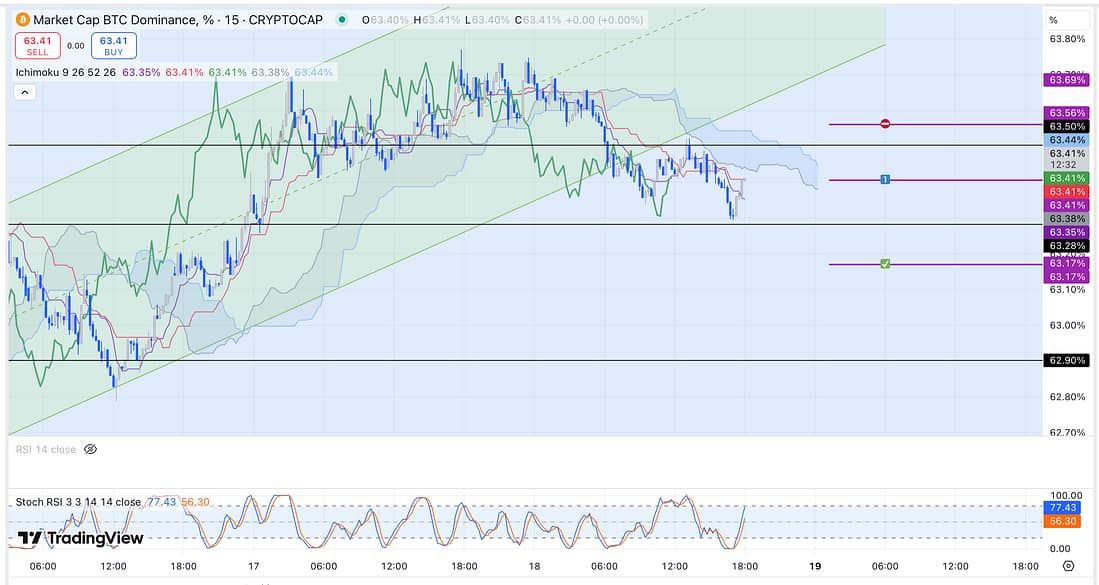The height and width of the screenshot is (585, 1099).
Task: Select the green checkmark marker
Action: point(885,264)
